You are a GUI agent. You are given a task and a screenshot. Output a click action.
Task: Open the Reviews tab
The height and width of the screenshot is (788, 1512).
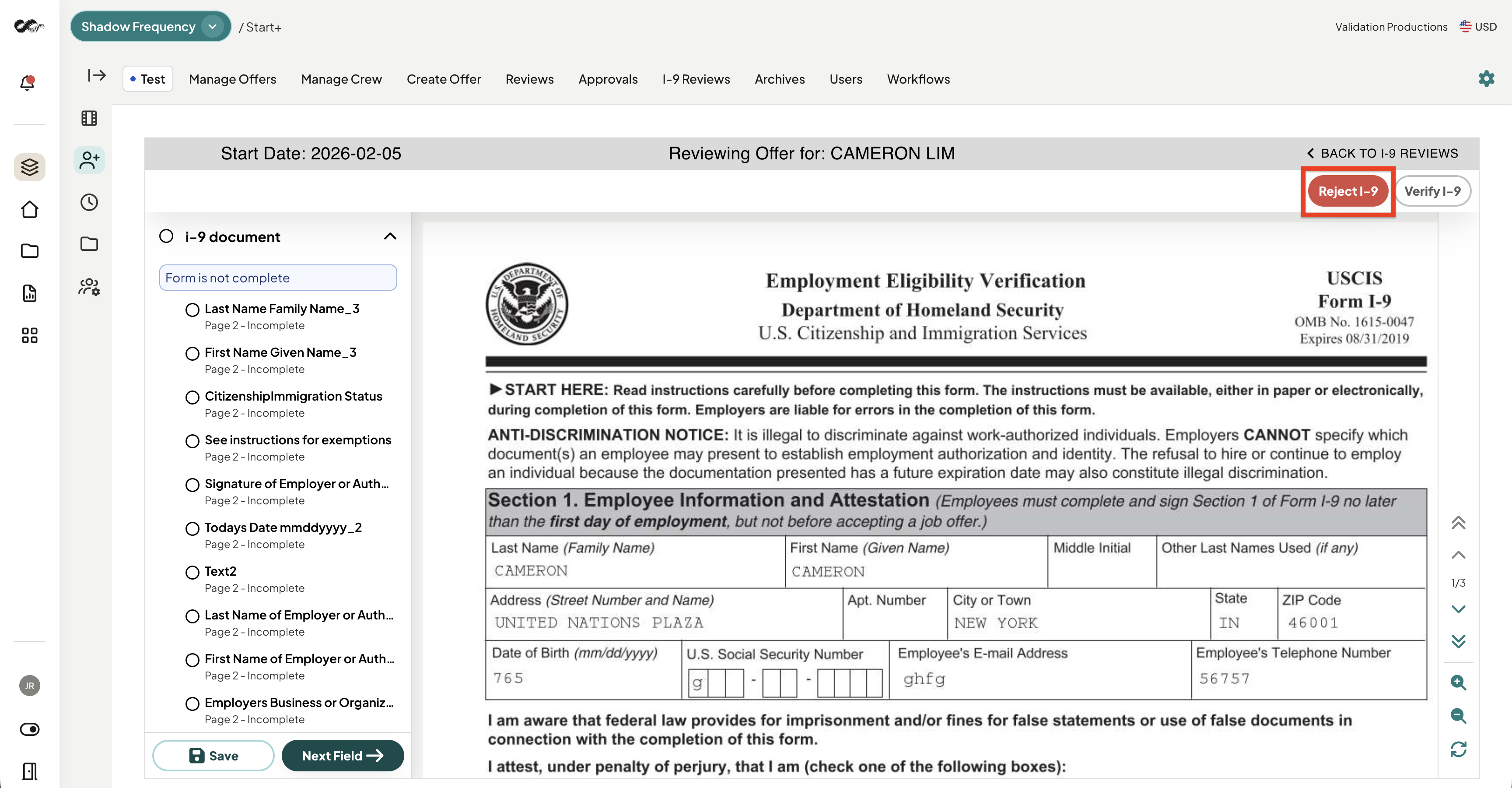[529, 79]
